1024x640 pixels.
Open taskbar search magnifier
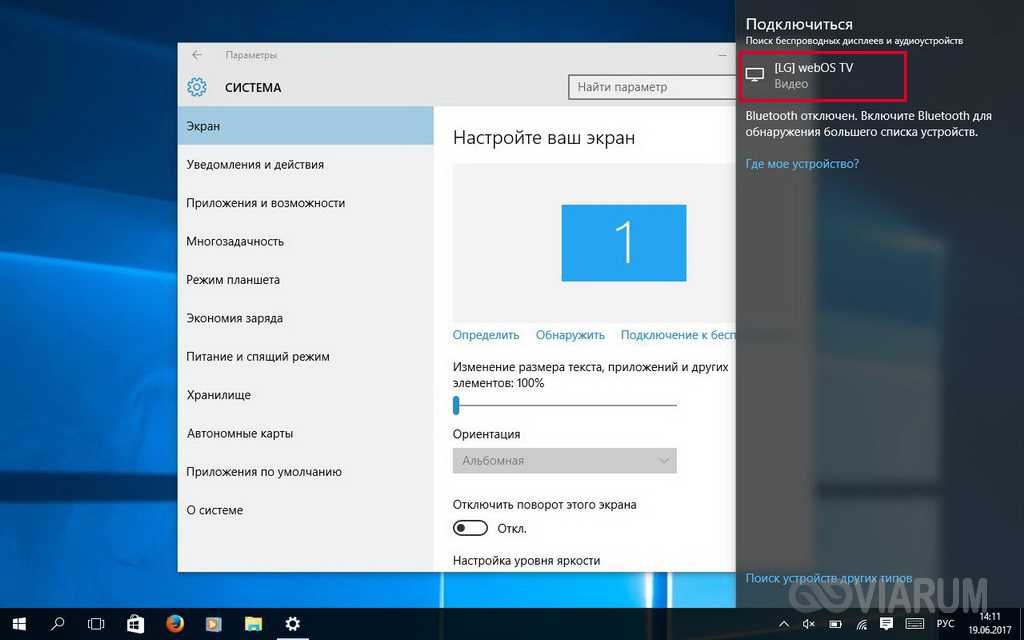[58, 623]
